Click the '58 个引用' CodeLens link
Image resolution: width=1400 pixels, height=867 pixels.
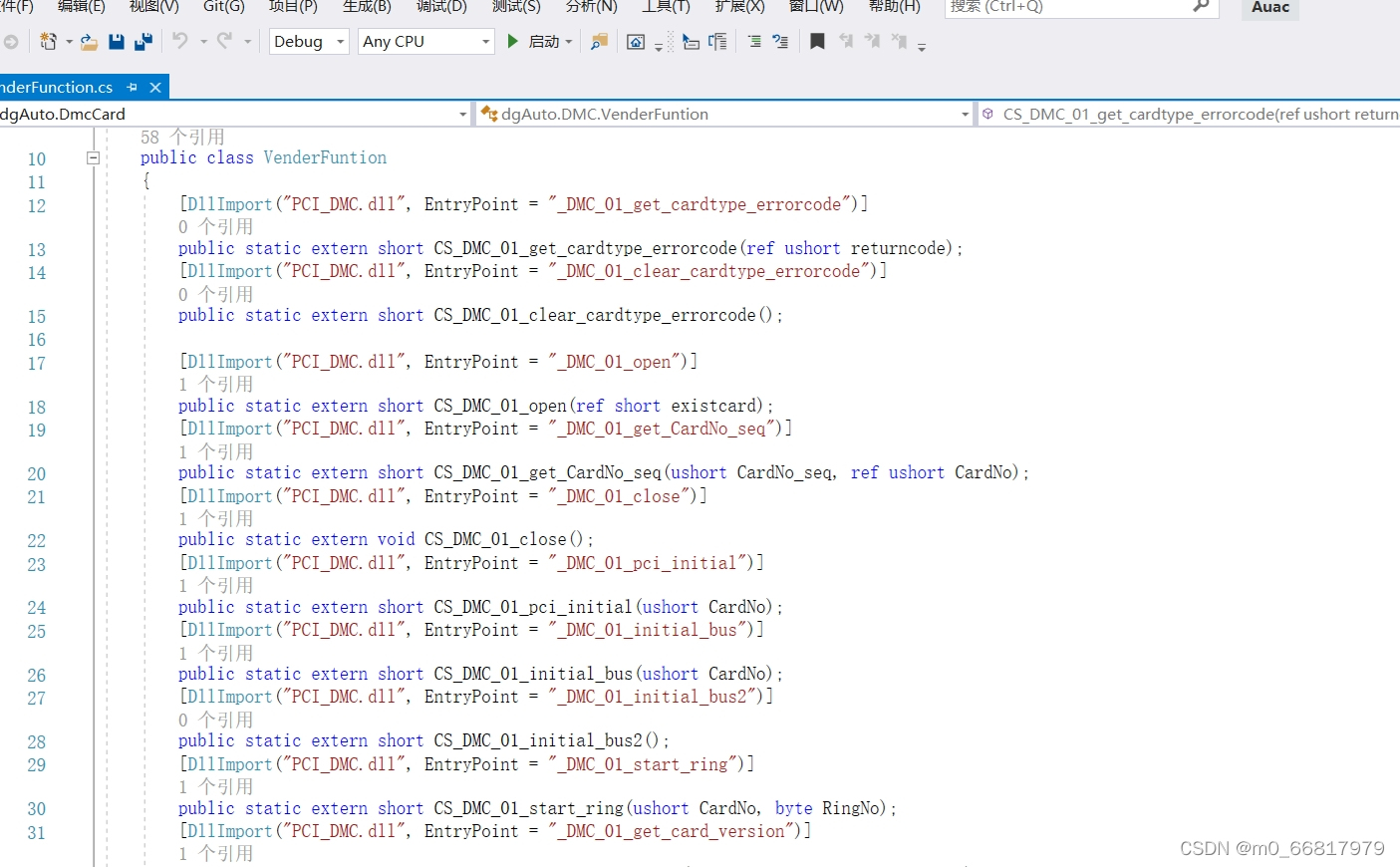point(182,137)
